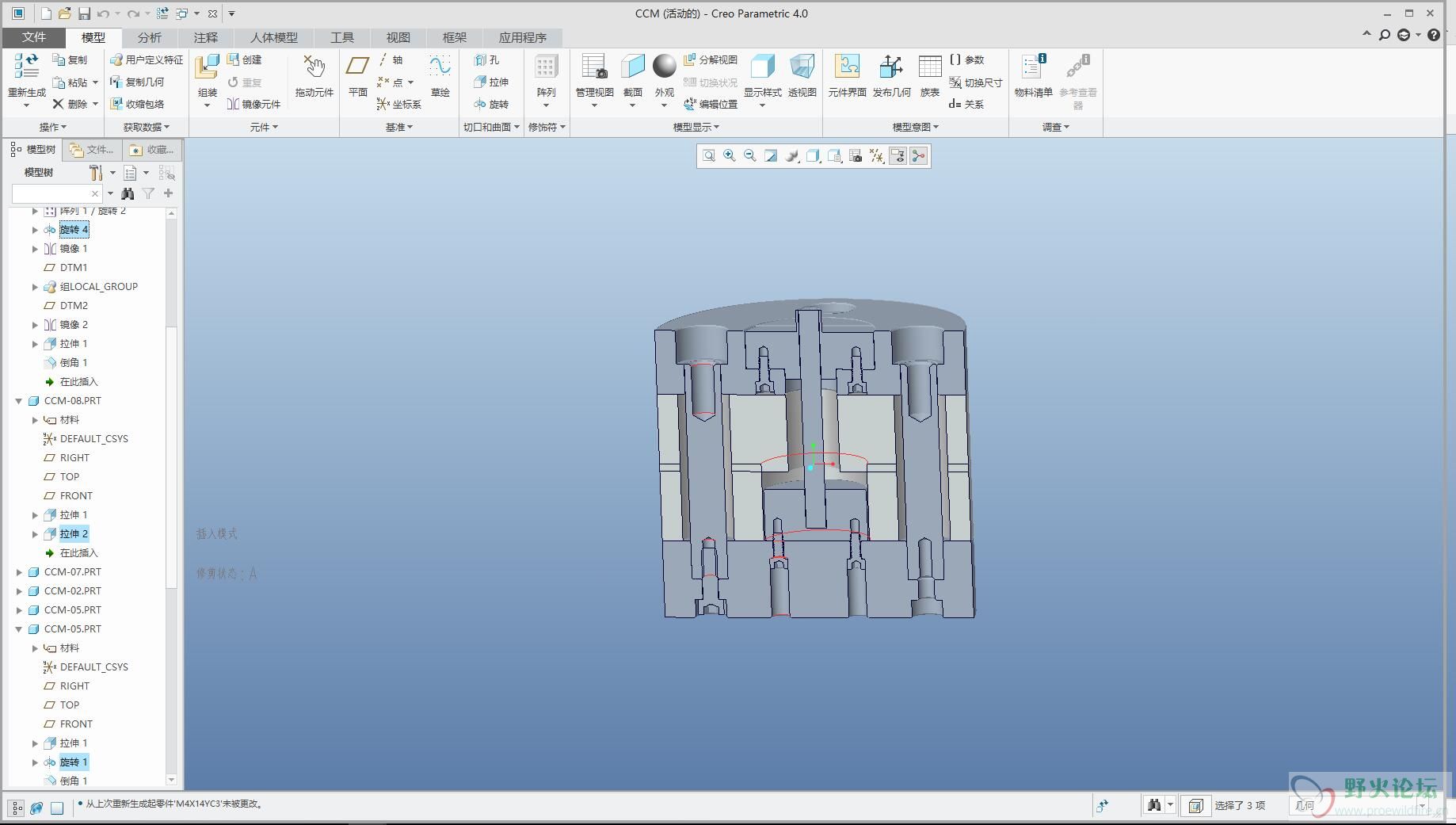This screenshot has height=825, width=1456.
Task: Switch to the 分析 ribbon tab
Action: coord(149,37)
